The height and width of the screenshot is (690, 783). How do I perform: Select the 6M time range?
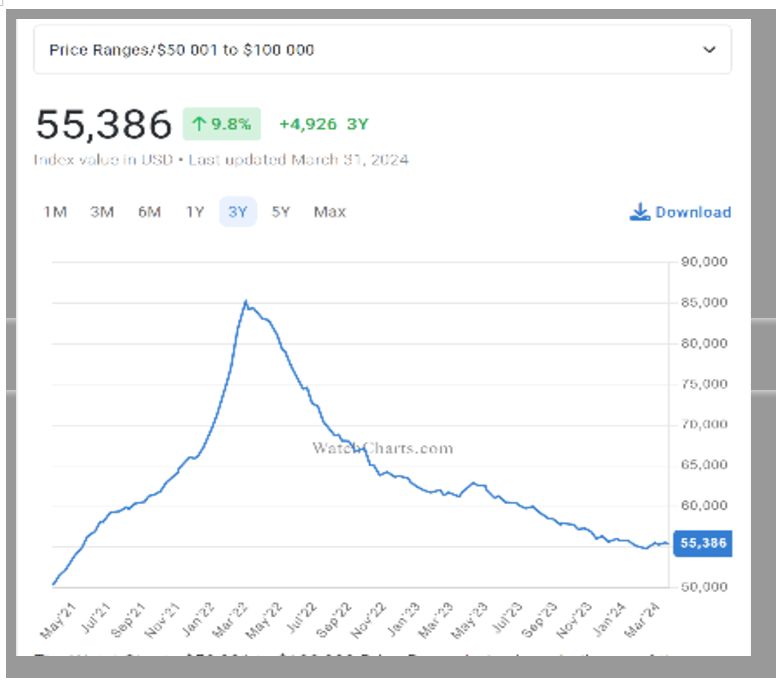(149, 212)
